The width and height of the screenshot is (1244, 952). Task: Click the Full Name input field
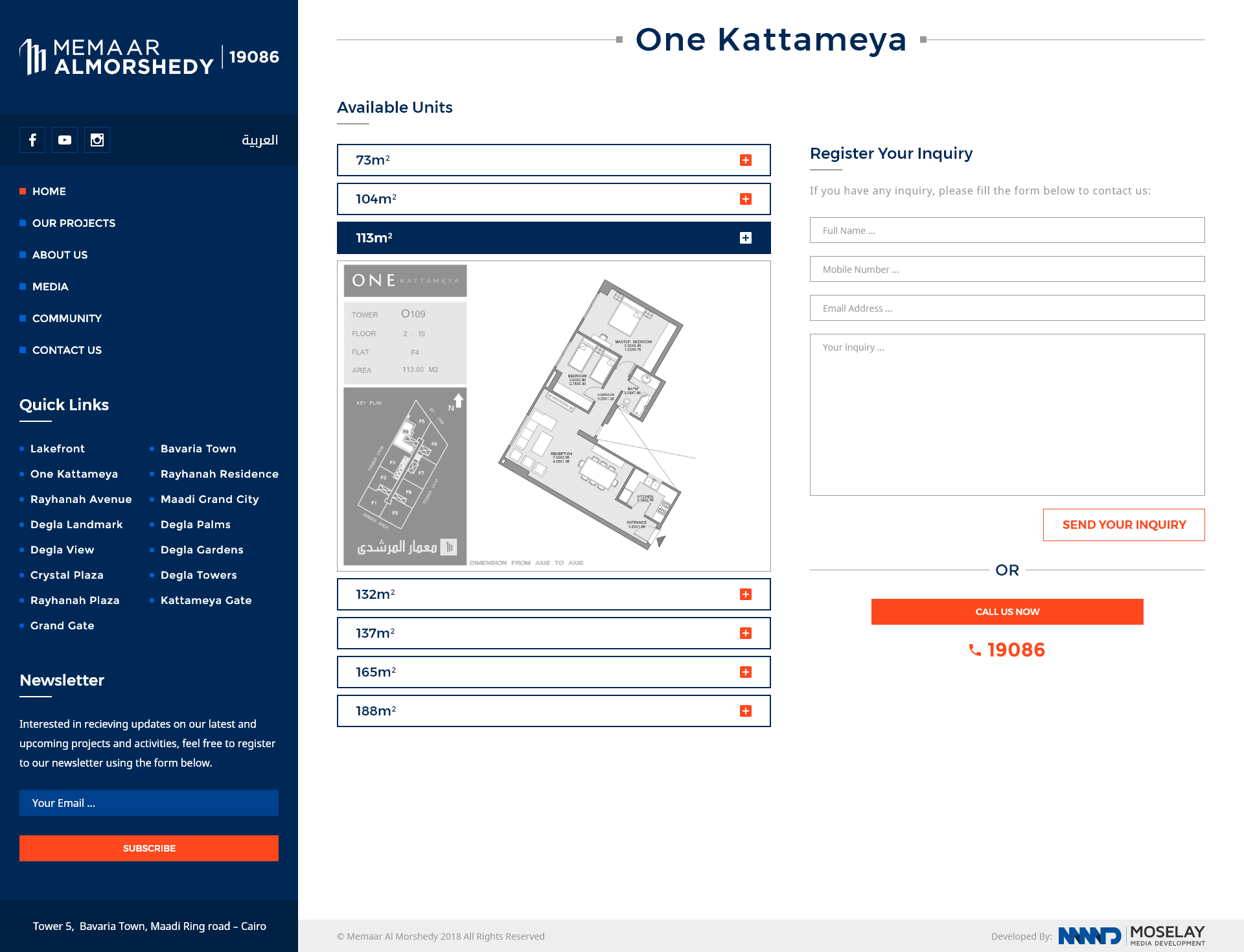click(x=1008, y=230)
